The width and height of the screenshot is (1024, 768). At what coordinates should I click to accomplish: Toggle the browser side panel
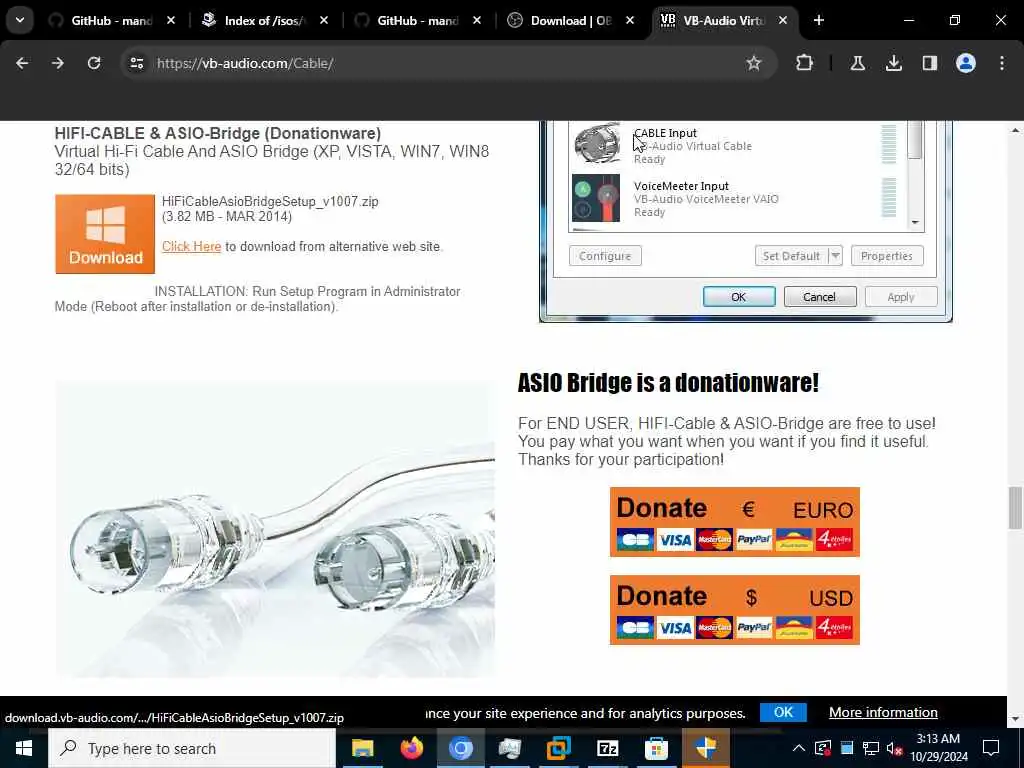tap(929, 63)
